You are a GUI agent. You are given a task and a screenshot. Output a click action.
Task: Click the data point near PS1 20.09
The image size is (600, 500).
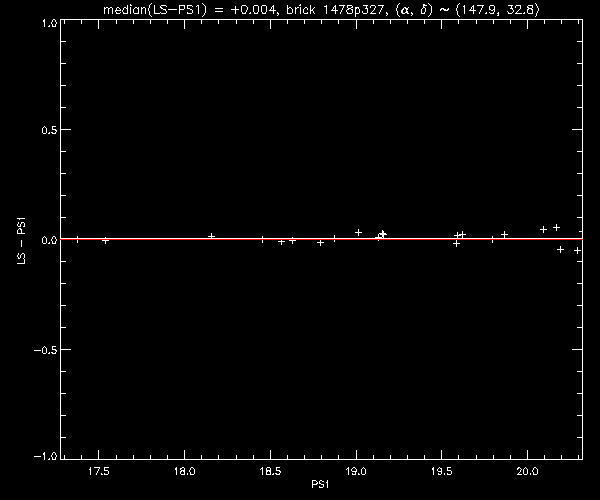[x=543, y=230]
